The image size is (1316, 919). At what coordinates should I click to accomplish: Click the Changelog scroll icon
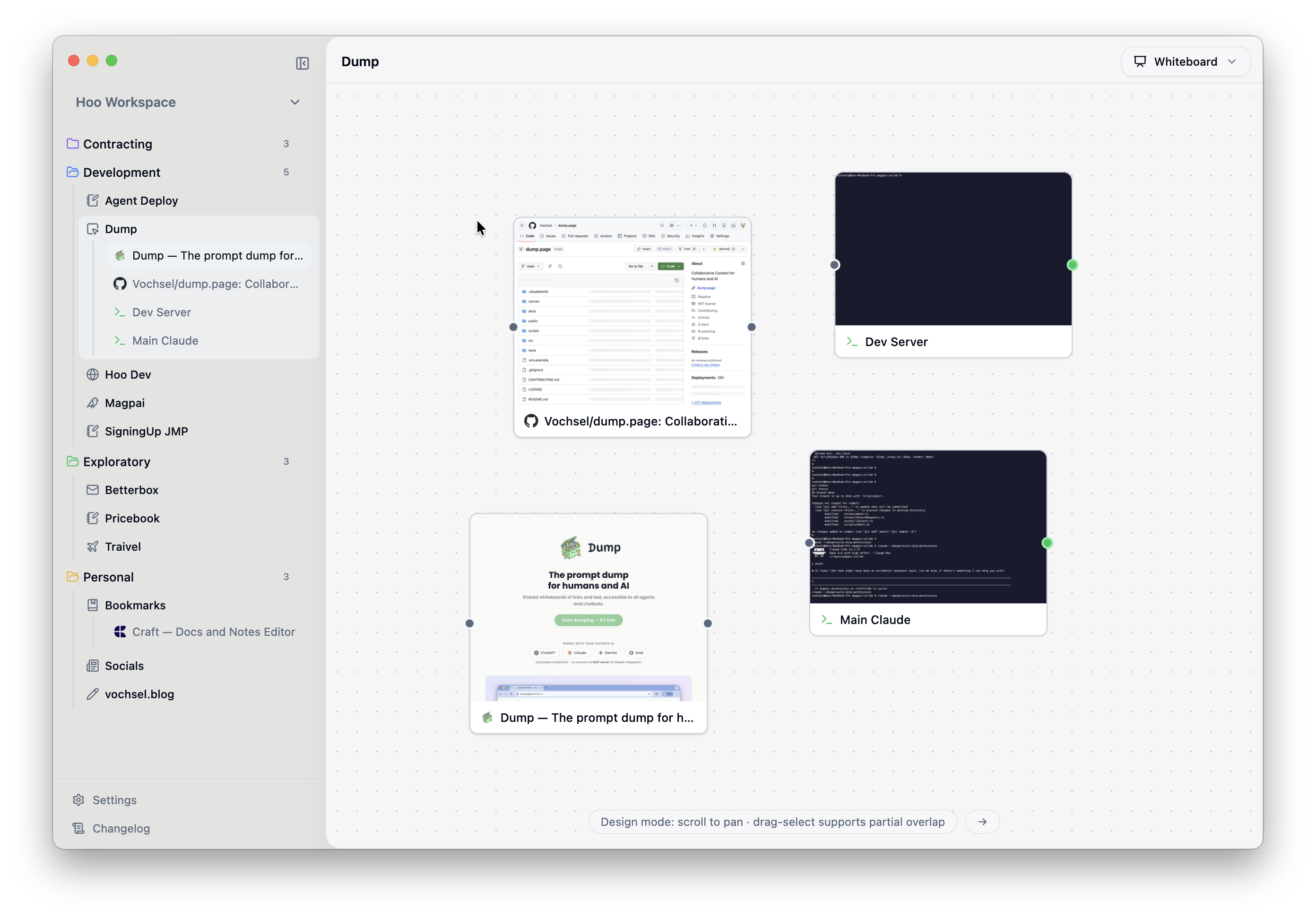point(78,828)
